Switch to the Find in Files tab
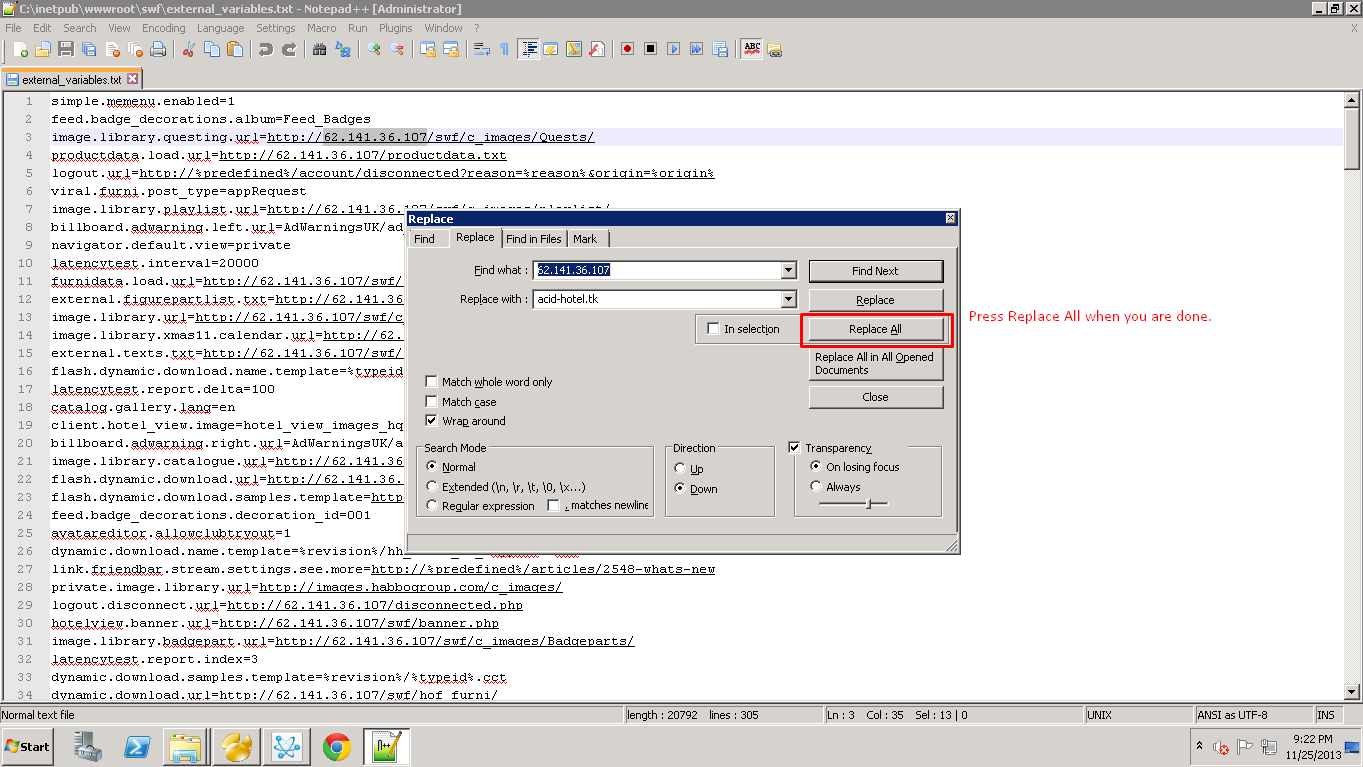Screen dimensions: 1363x767 [x=533, y=239]
